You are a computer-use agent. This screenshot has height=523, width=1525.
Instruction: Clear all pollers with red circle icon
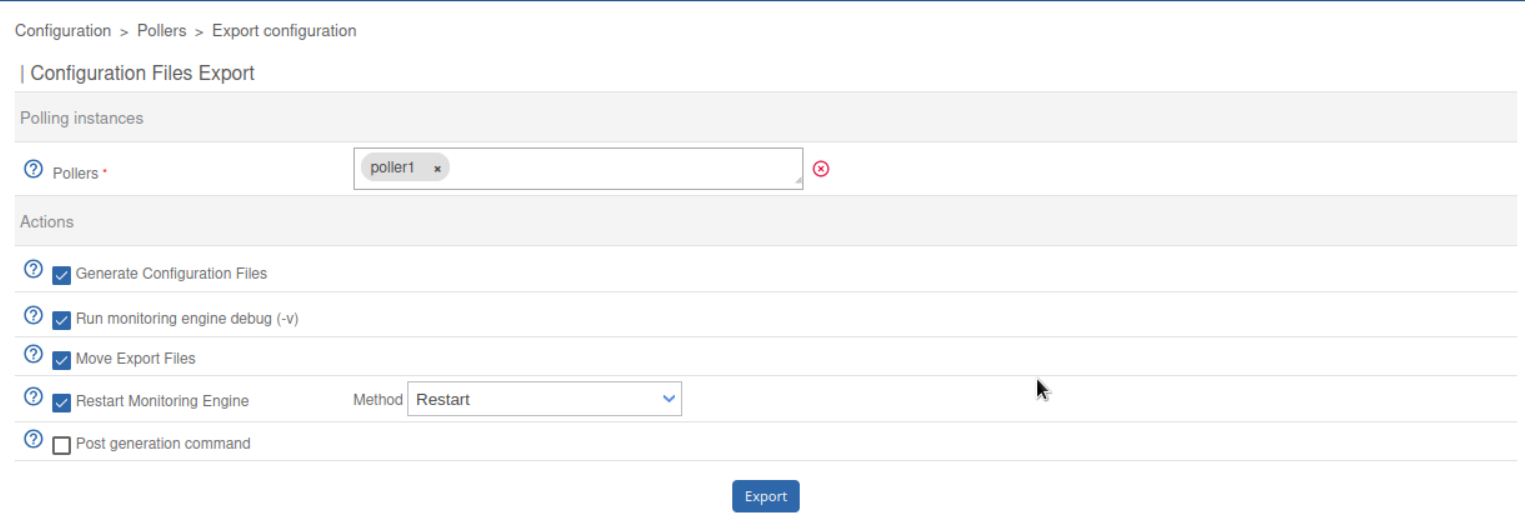pos(821,169)
